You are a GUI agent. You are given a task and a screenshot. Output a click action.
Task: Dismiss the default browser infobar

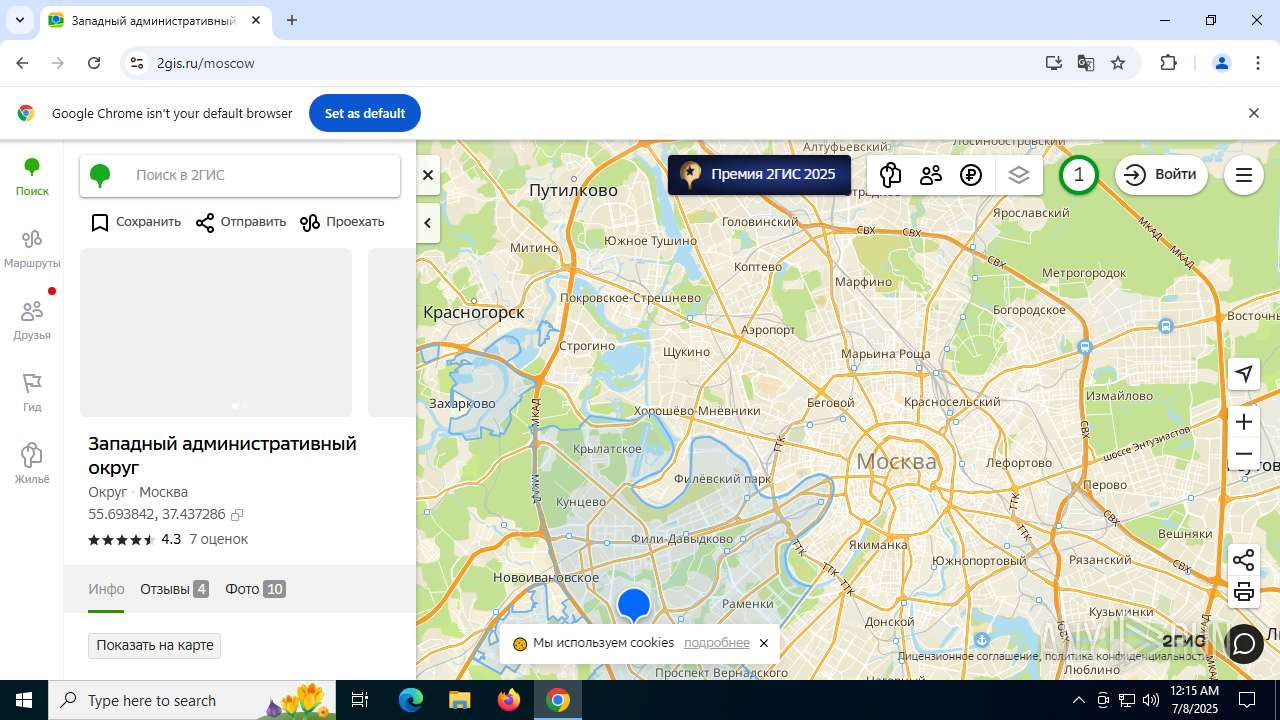tap(1254, 113)
